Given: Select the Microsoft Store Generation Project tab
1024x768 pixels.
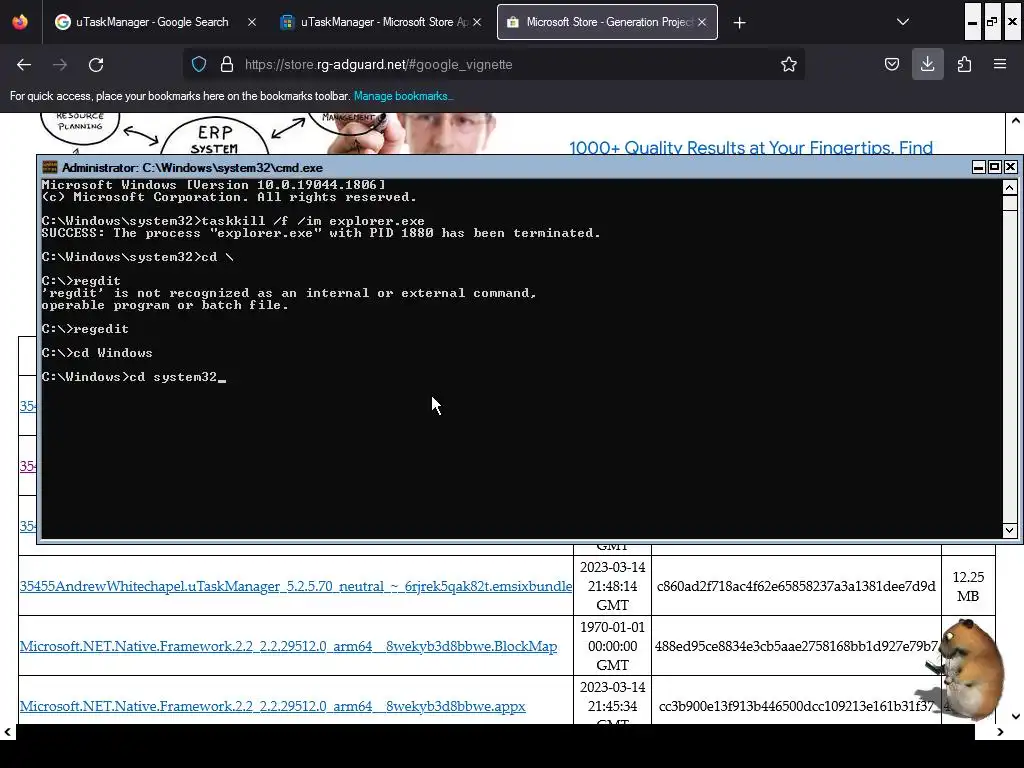Looking at the screenshot, I should [x=607, y=22].
